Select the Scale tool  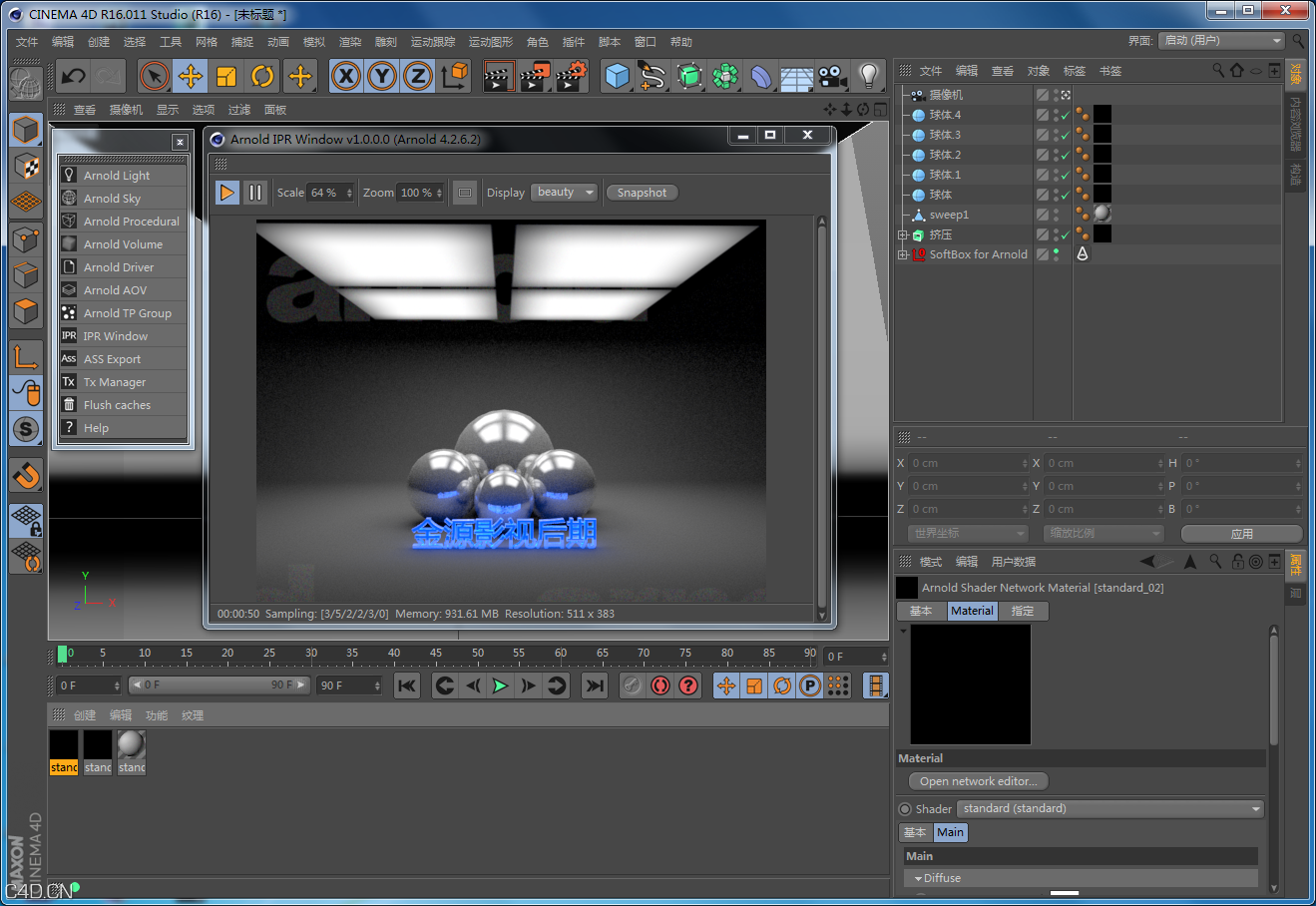coord(225,76)
